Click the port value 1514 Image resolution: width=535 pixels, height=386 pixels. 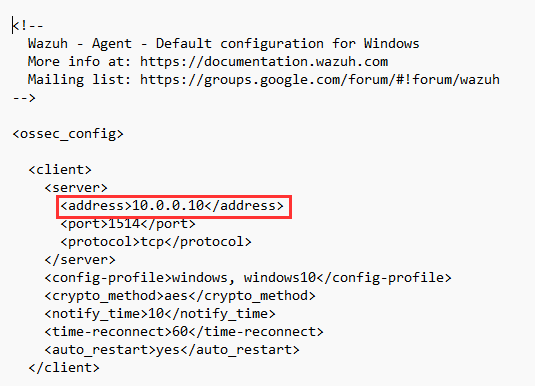(x=124, y=224)
